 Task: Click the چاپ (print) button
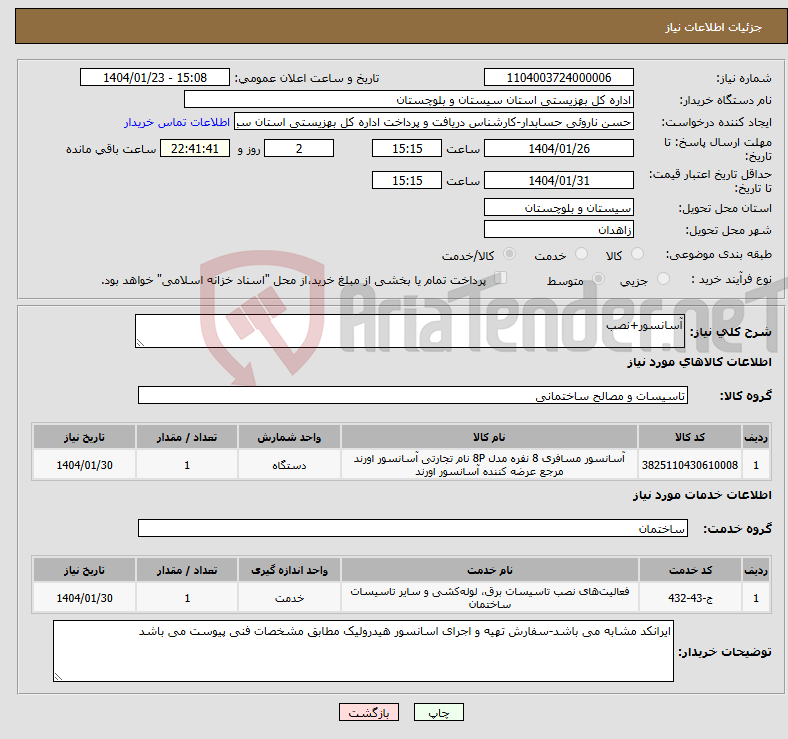(438, 712)
